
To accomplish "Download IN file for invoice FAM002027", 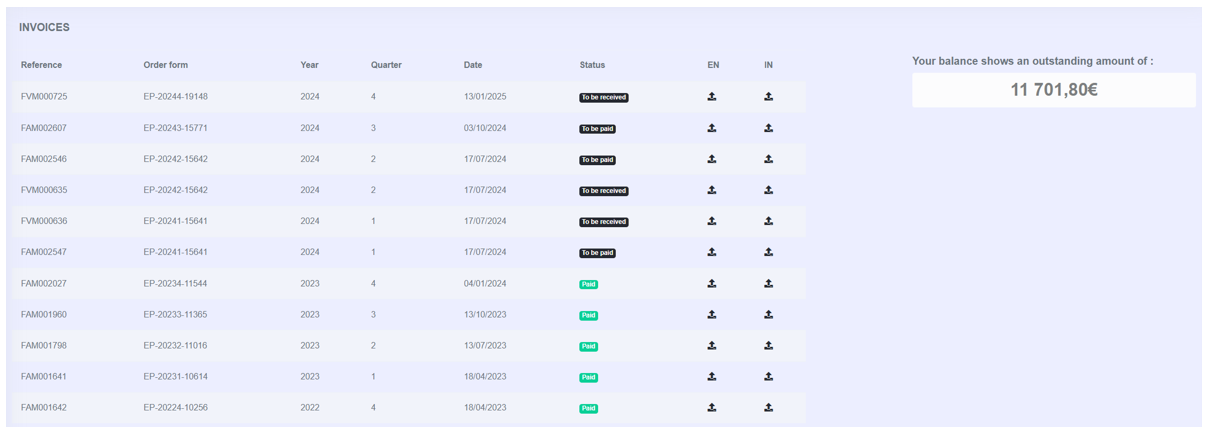I will coord(768,284).
